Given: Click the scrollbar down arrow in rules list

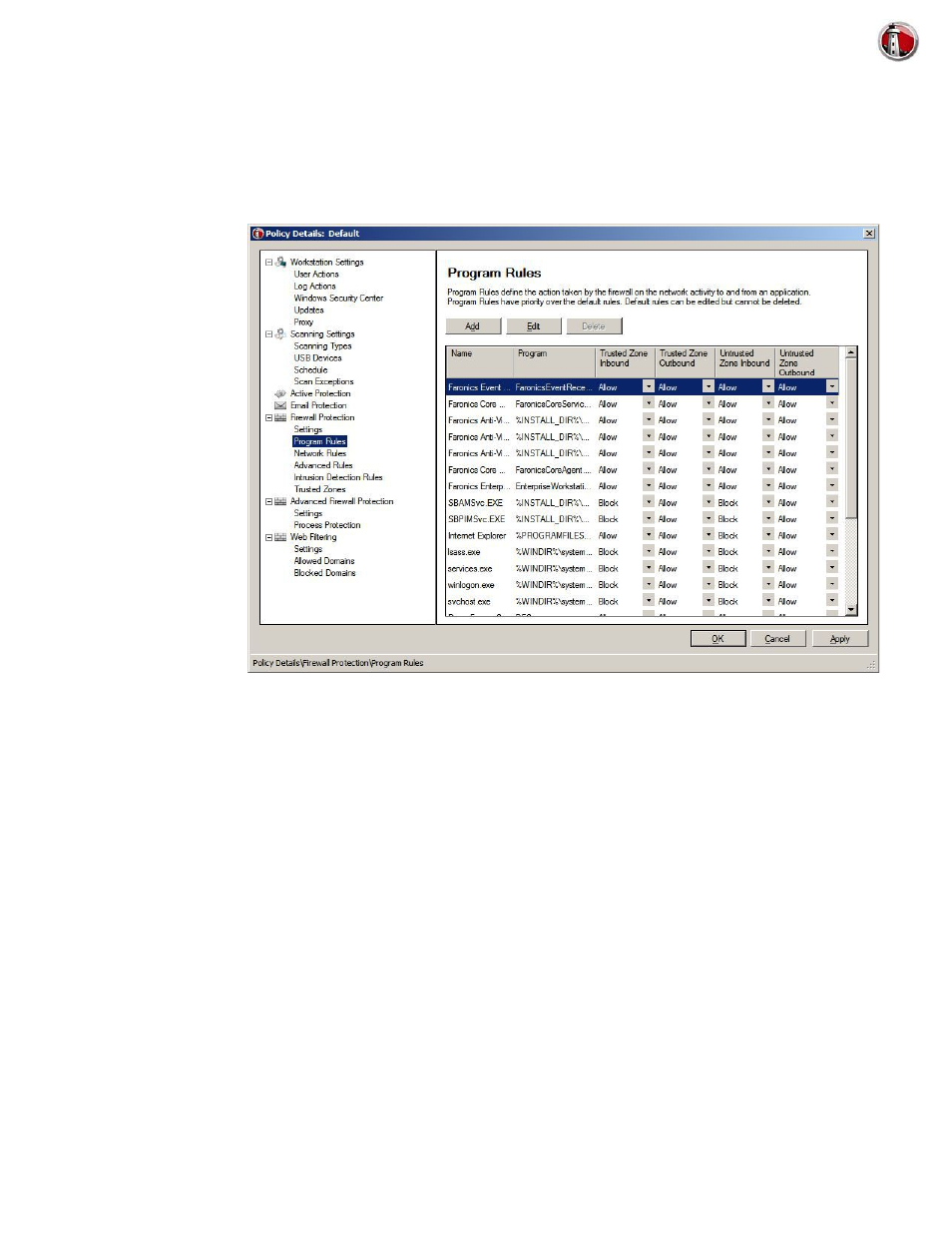Looking at the screenshot, I should pos(851,609).
